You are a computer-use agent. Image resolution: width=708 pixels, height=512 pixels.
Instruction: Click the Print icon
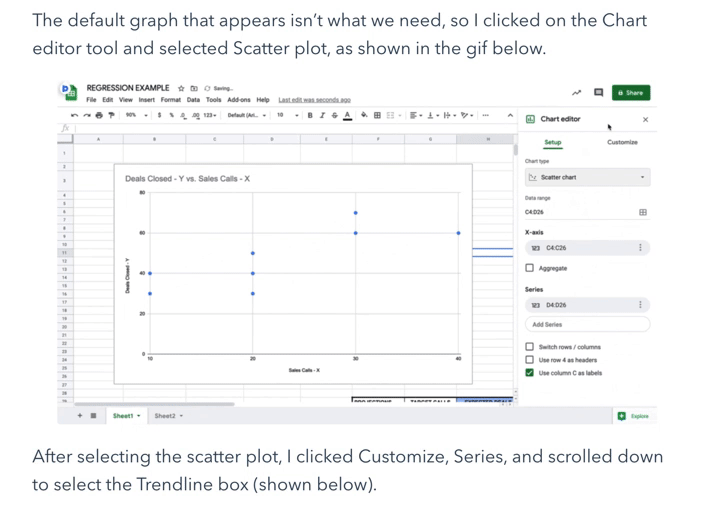99,116
